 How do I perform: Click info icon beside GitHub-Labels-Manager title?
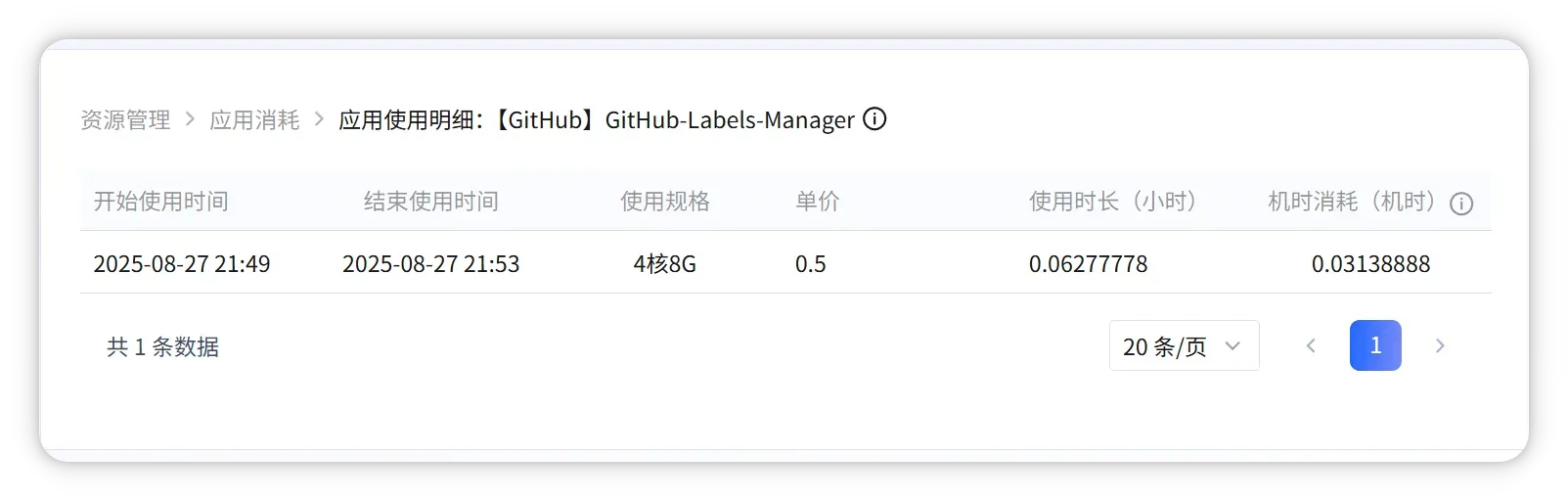coord(874,119)
